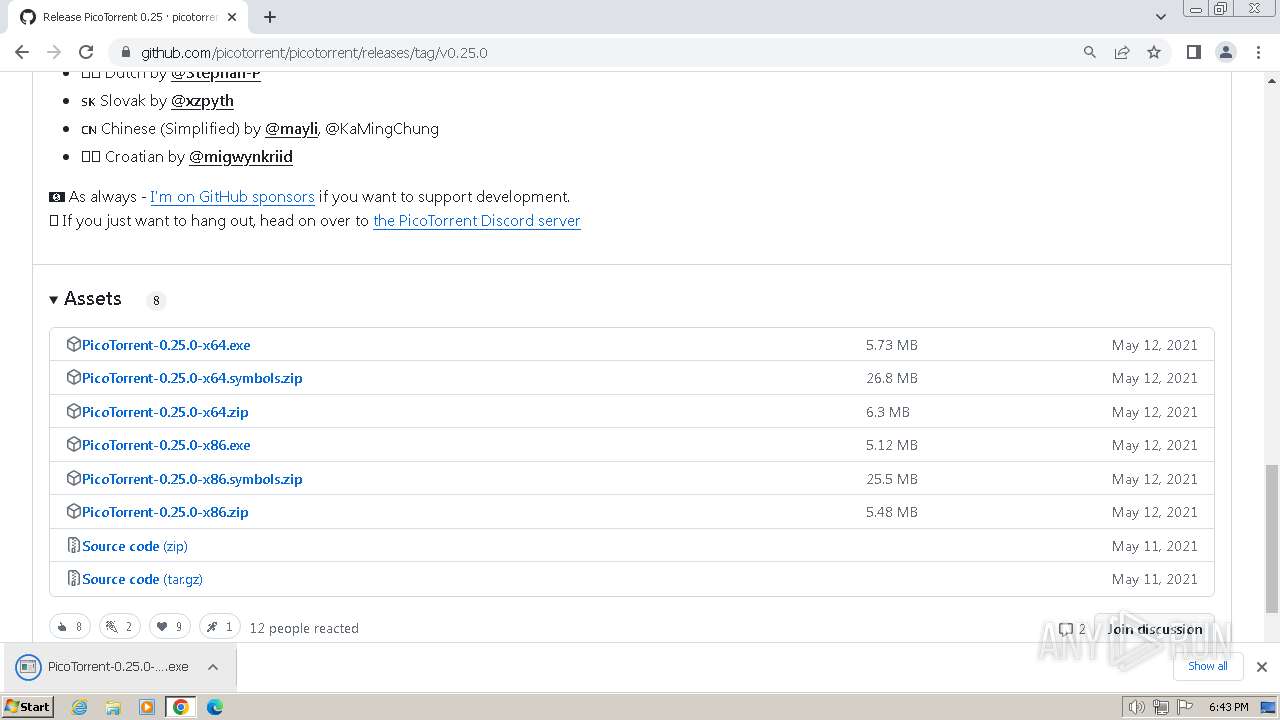Download PicoTorrent-0.25.0-x64.exe
The width and height of the screenshot is (1280, 720).
click(166, 345)
